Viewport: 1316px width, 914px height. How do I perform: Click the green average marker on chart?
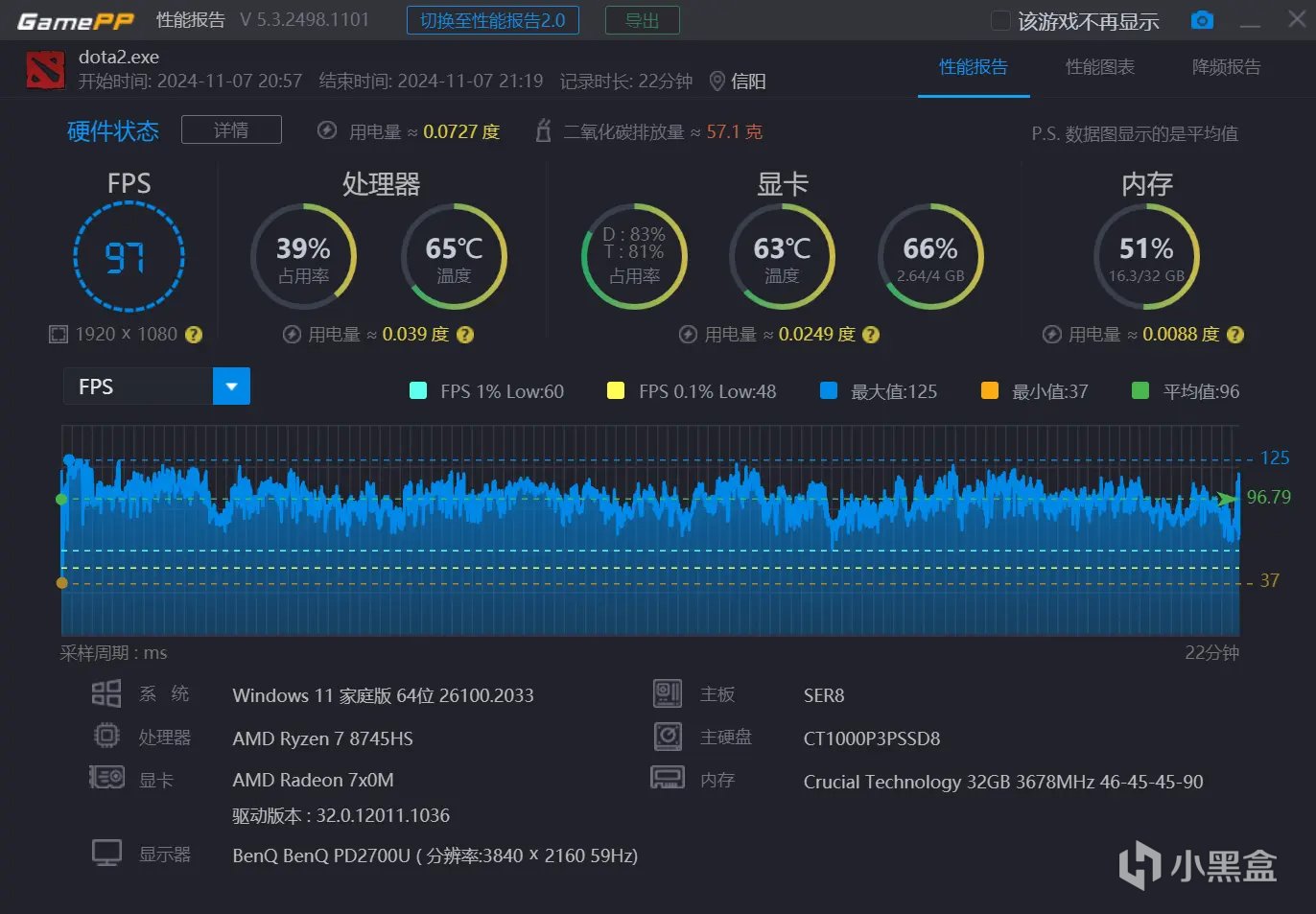tap(62, 500)
